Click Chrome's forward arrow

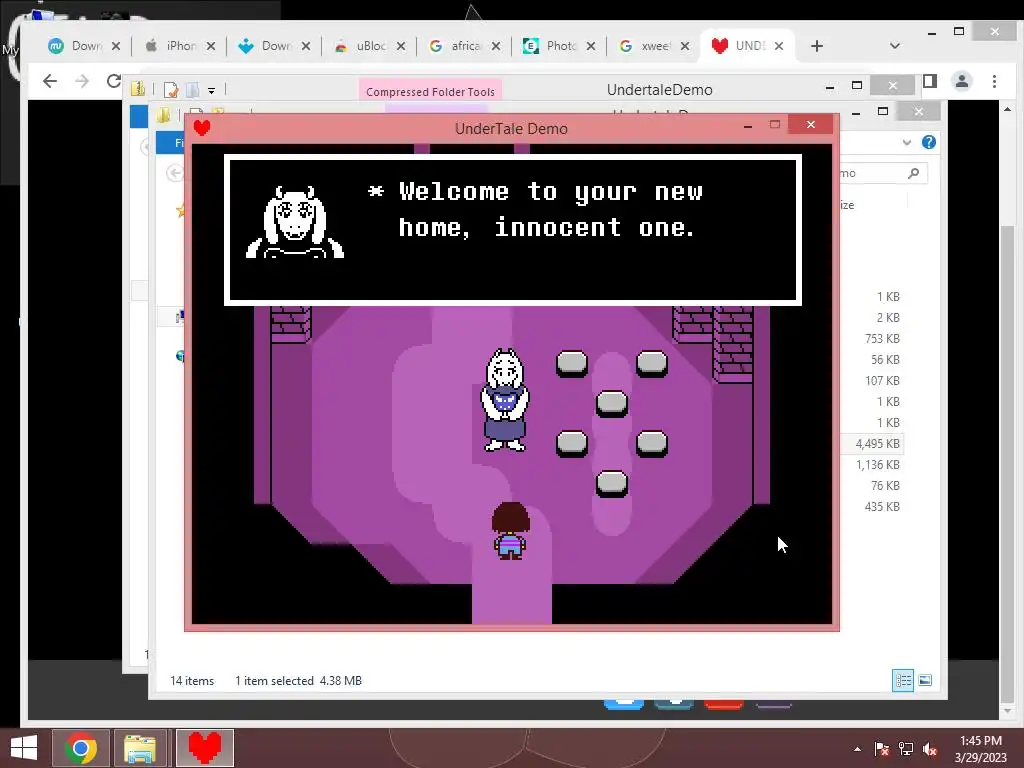82,81
